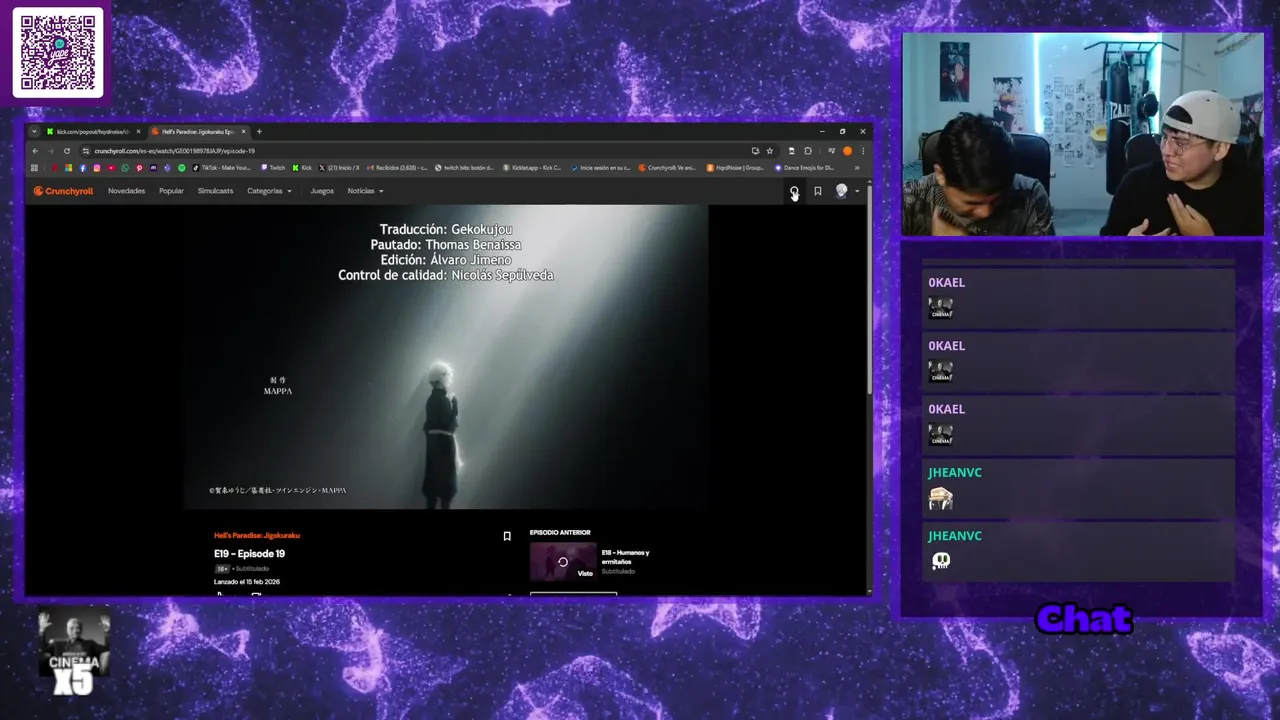Open Hell's Paradise: Jigokuraku series link
1280x720 pixels.
pos(257,536)
